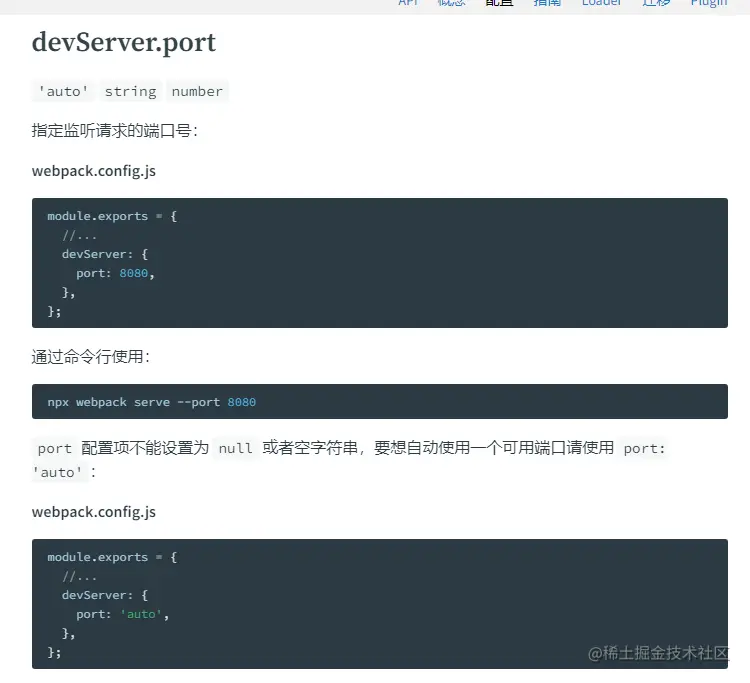Click the inline port code before 配置项
Image resolution: width=750 pixels, height=683 pixels.
[x=55, y=448]
